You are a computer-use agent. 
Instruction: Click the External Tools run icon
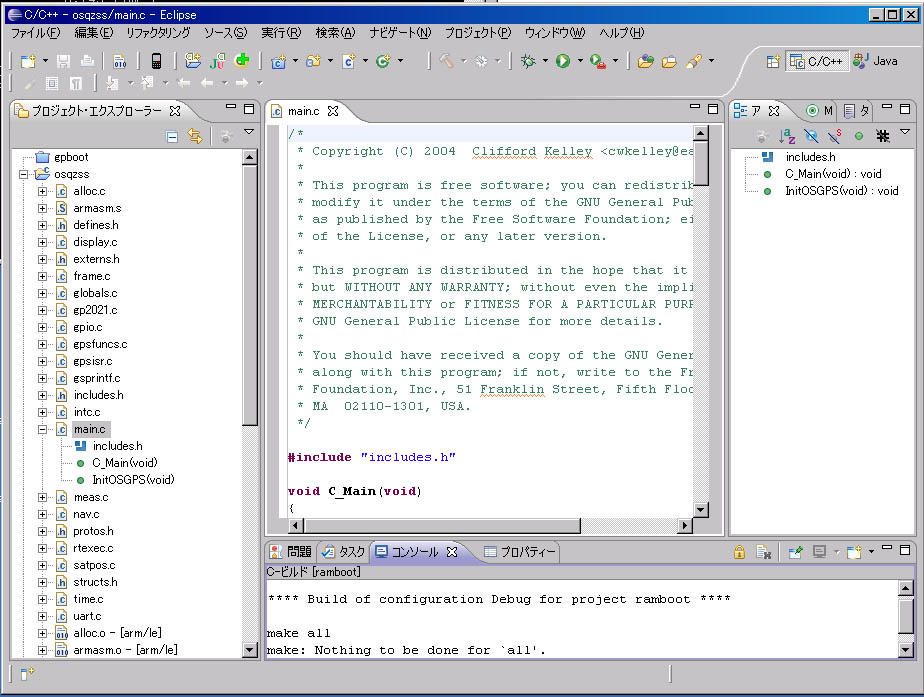[x=597, y=61]
